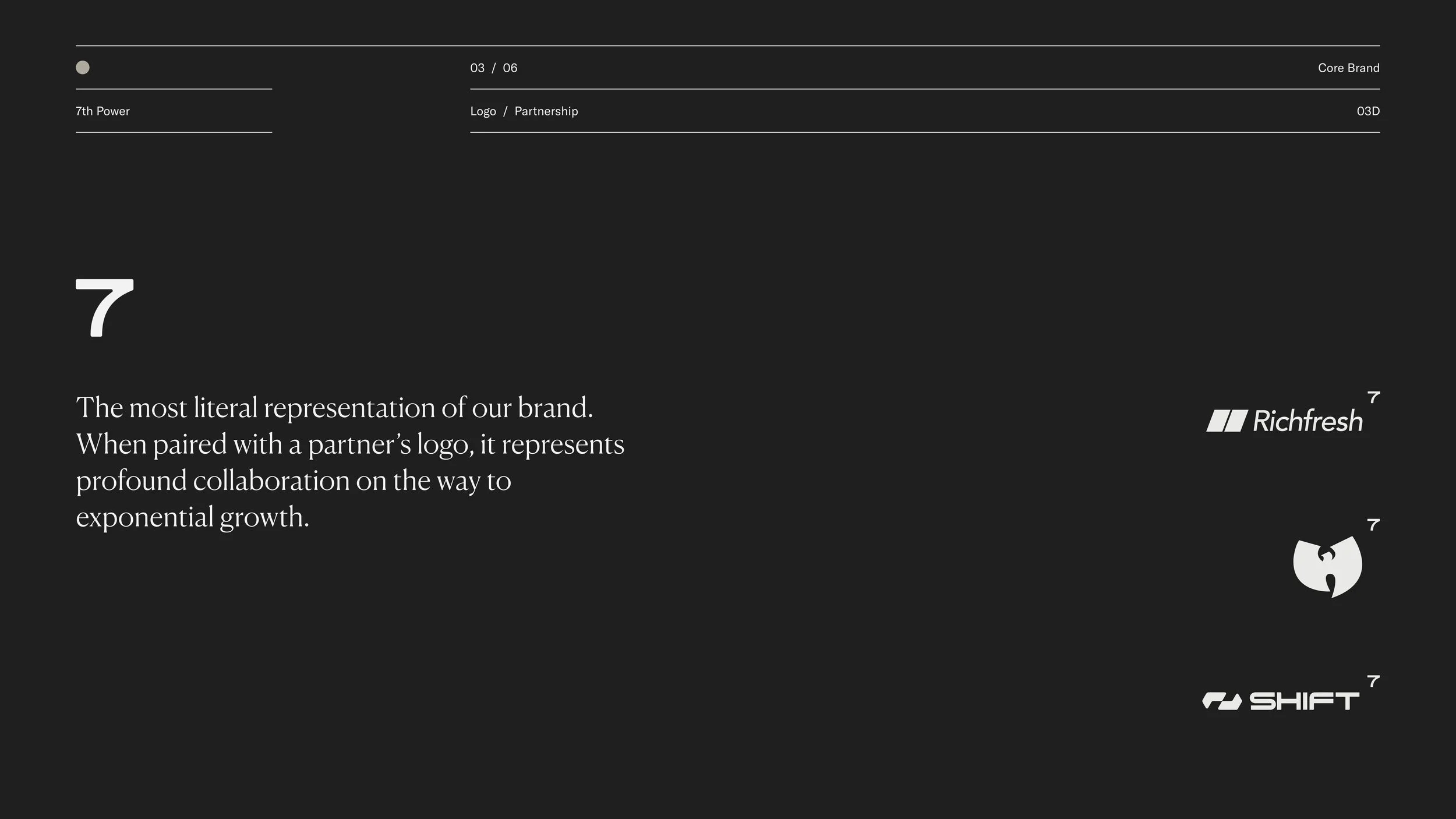Click the small 7 above SHIFT logo
The image size is (1456, 819).
pyautogui.click(x=1373, y=681)
